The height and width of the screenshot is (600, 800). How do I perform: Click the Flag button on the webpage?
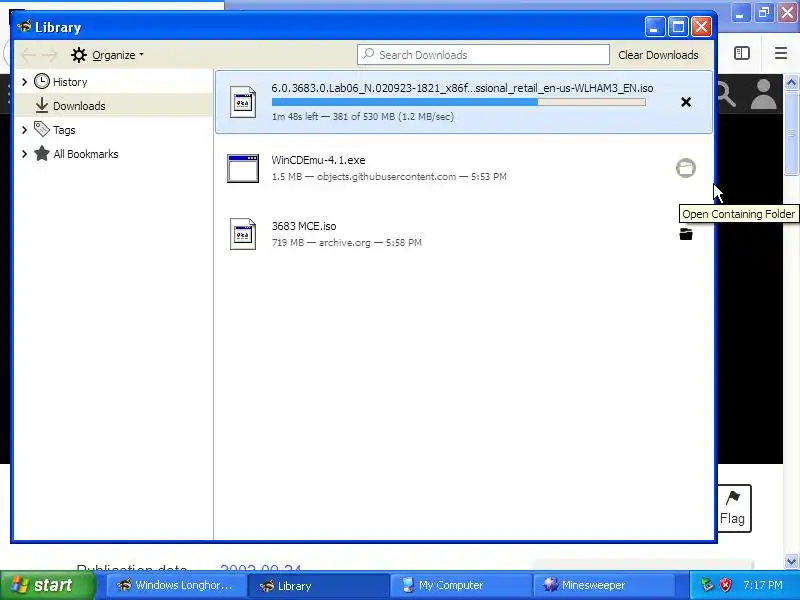[734, 508]
